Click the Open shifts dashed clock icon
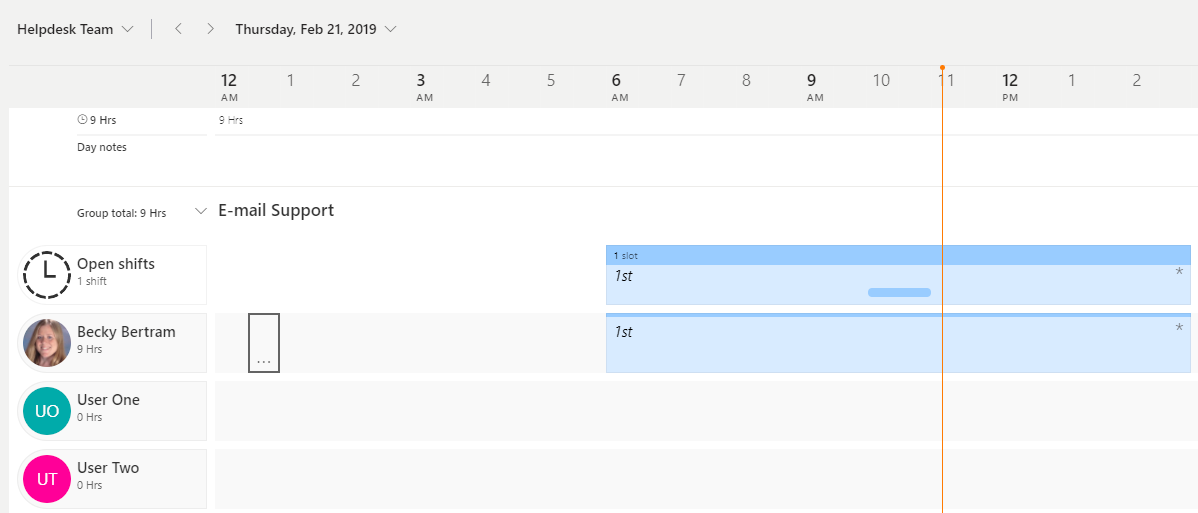Viewport: 1198px width, 513px height. pyautogui.click(x=46, y=275)
